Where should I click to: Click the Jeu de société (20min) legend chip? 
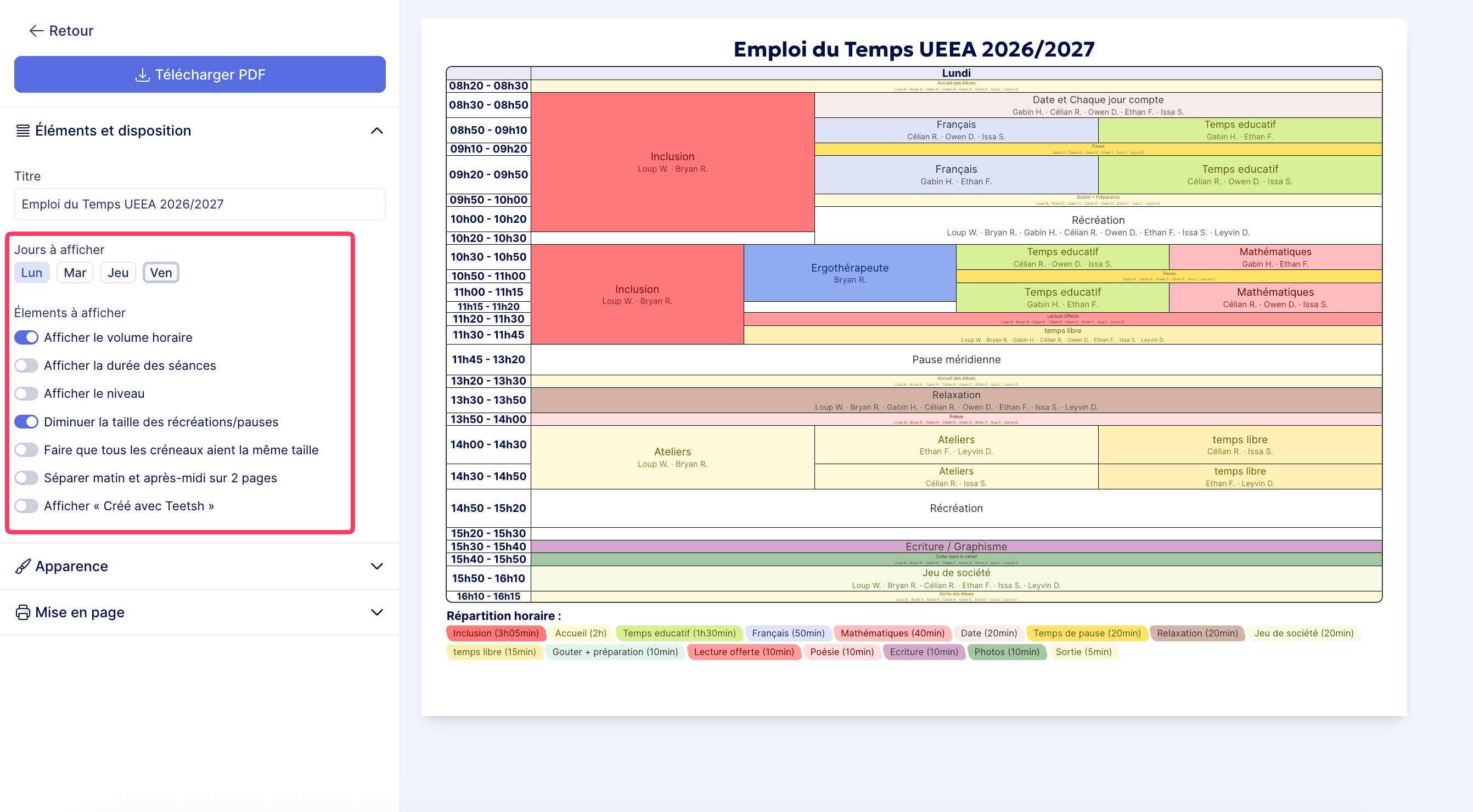click(x=1304, y=633)
